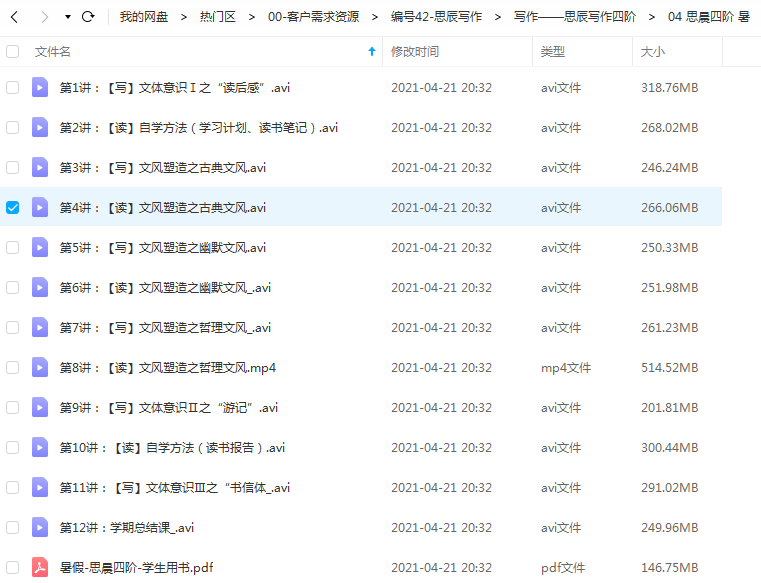Click video icon of 第3讲 file
This screenshot has height=583, width=761.
40,167
